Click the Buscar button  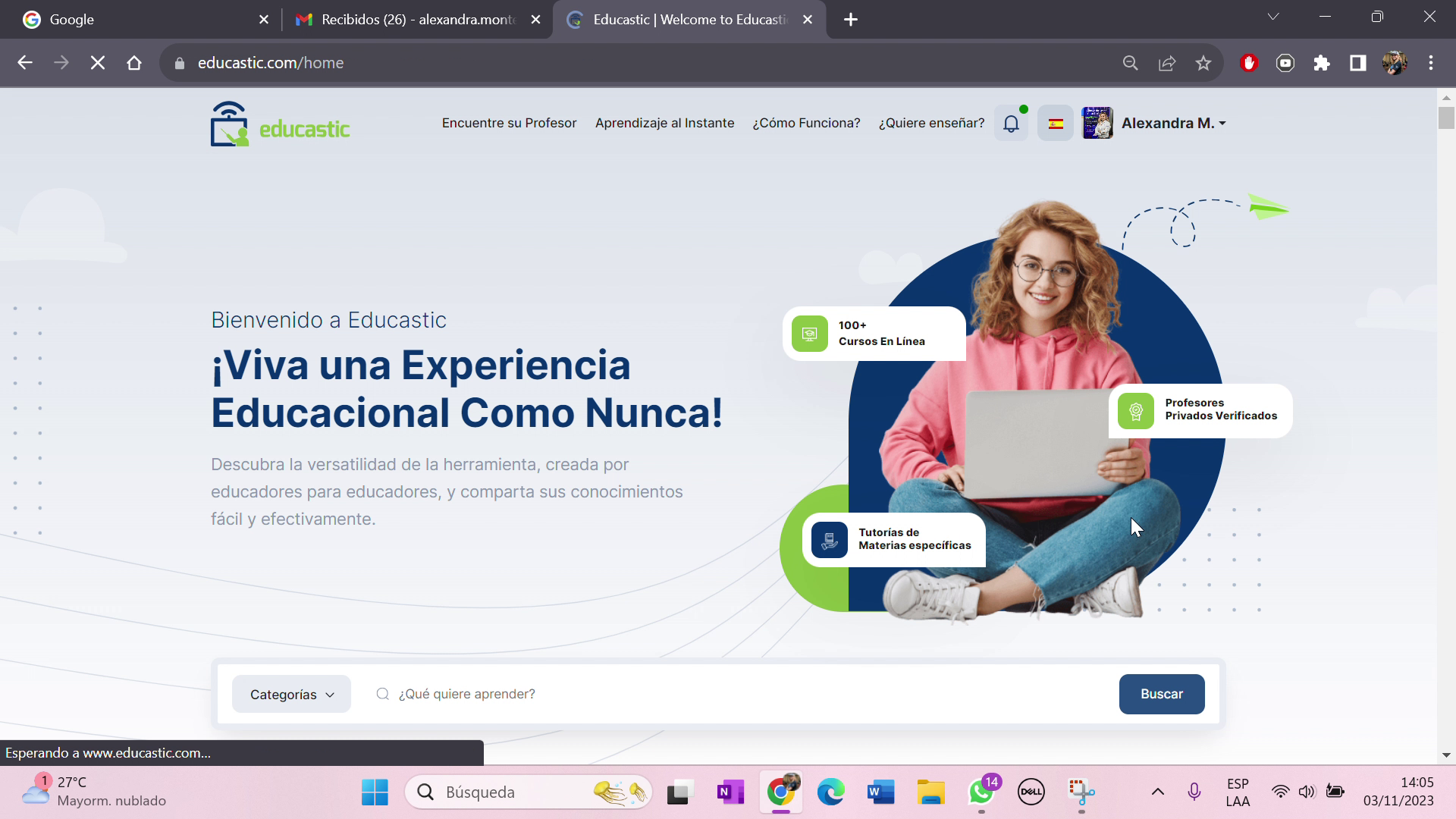click(x=1161, y=694)
